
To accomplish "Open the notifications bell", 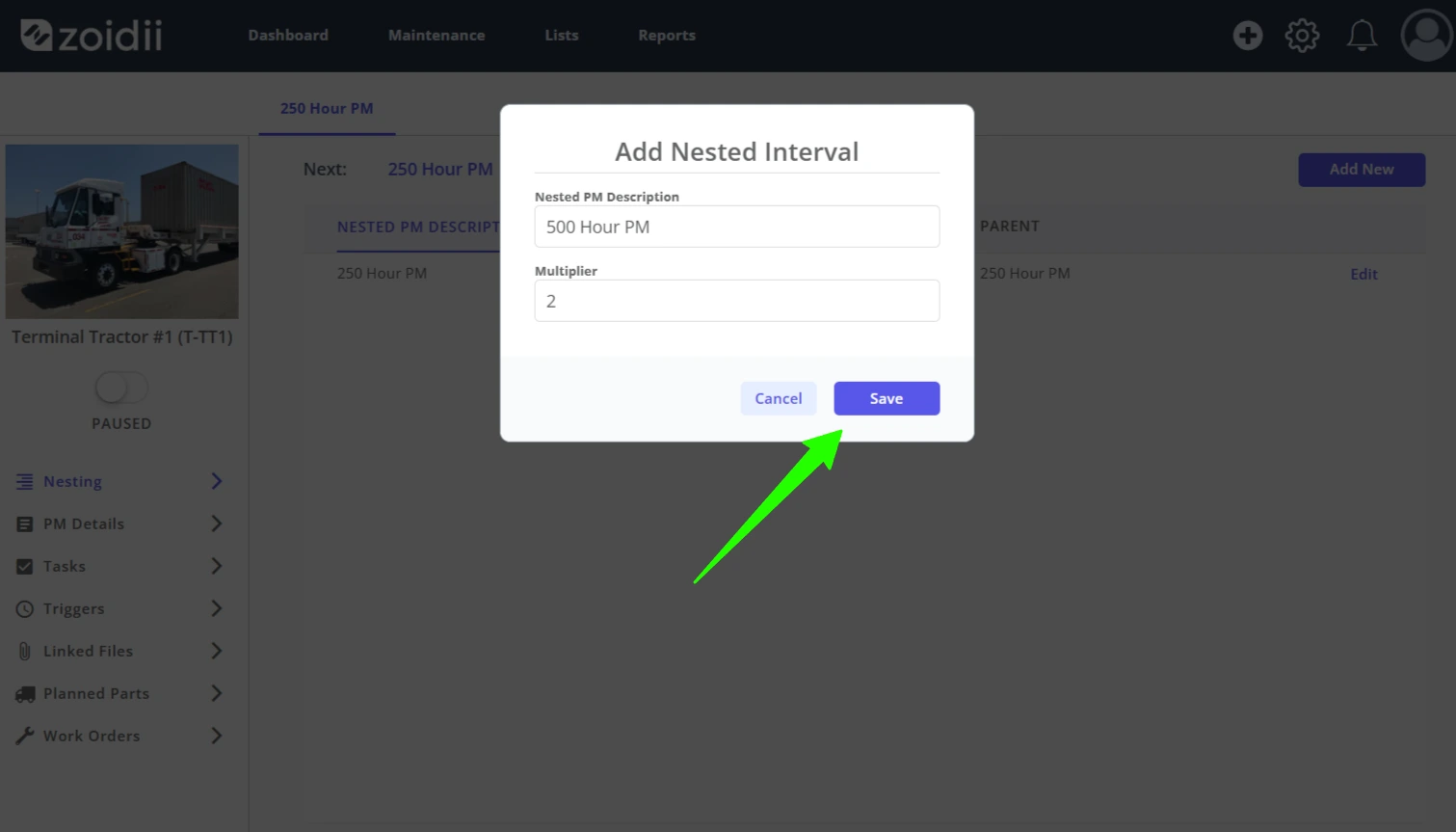I will [x=1362, y=36].
